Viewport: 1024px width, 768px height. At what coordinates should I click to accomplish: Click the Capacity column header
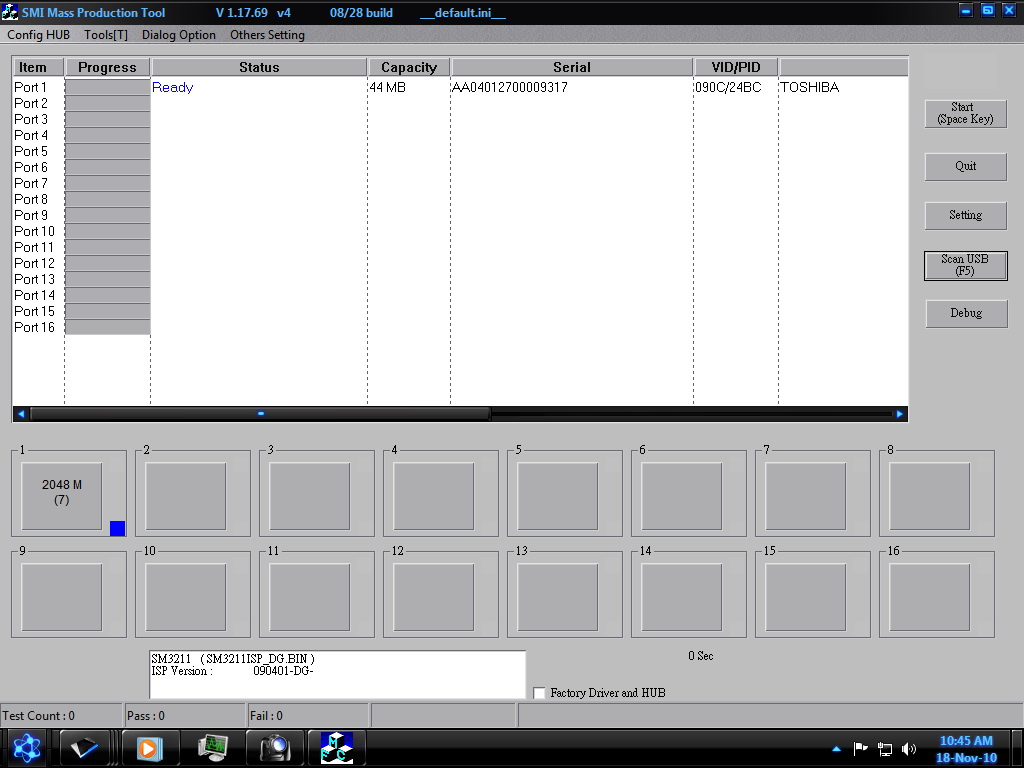[409, 67]
